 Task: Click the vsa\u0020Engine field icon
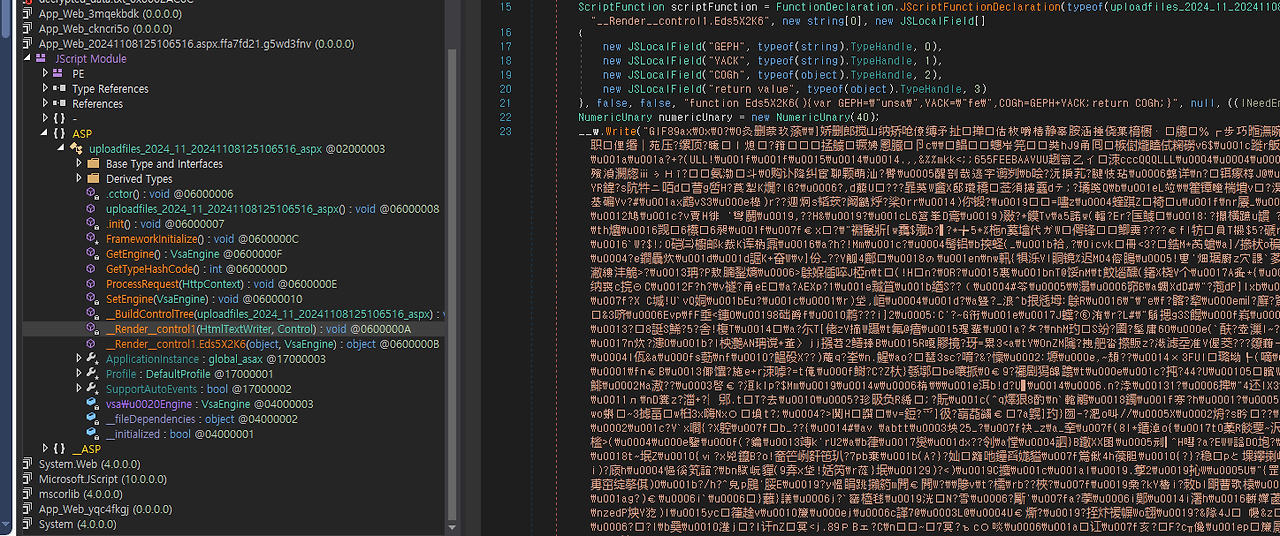point(95,404)
